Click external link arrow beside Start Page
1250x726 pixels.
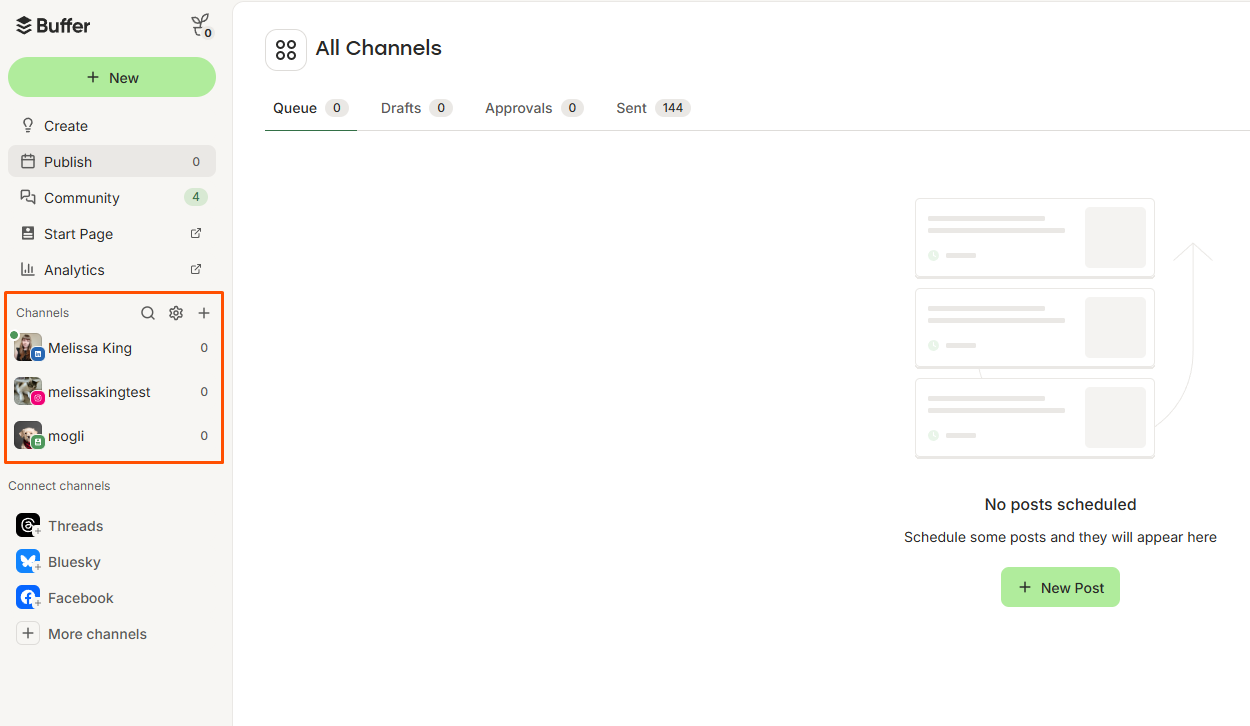[196, 233]
